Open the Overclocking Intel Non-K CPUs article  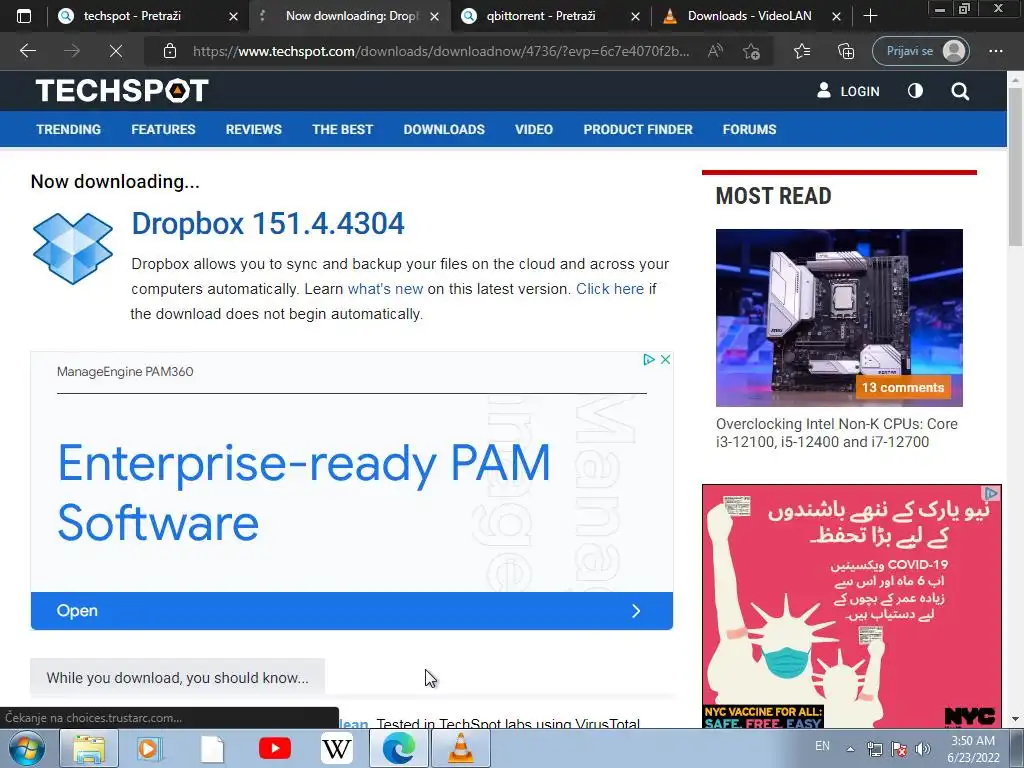point(837,432)
